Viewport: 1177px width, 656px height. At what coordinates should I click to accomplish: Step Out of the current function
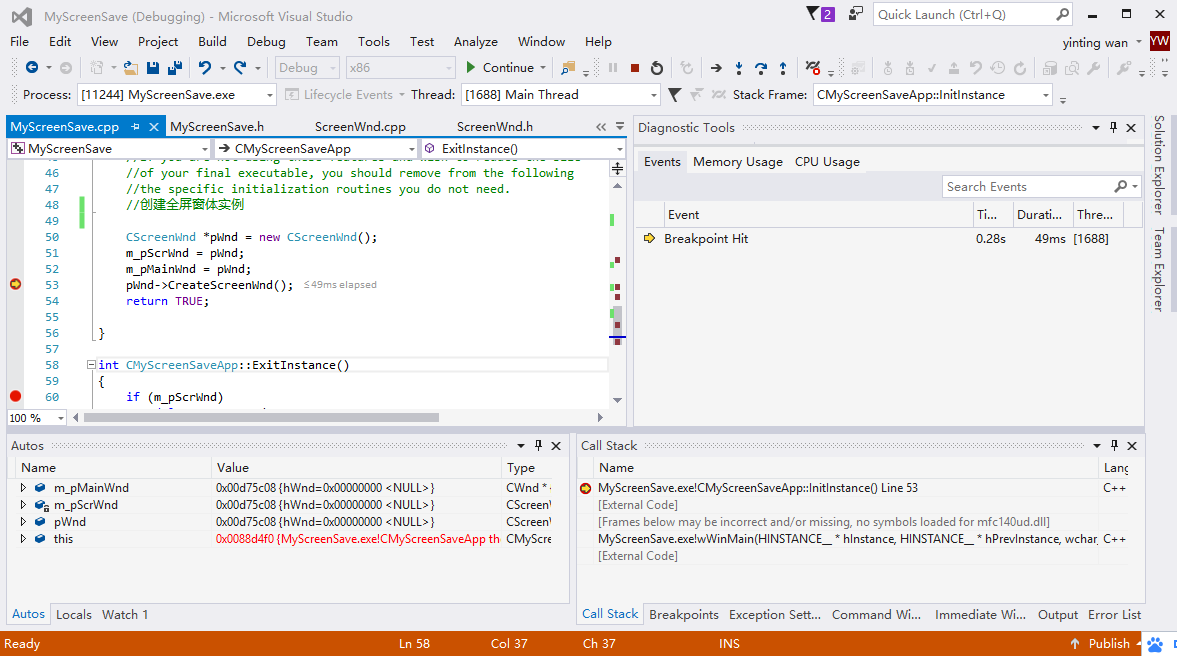coord(783,68)
